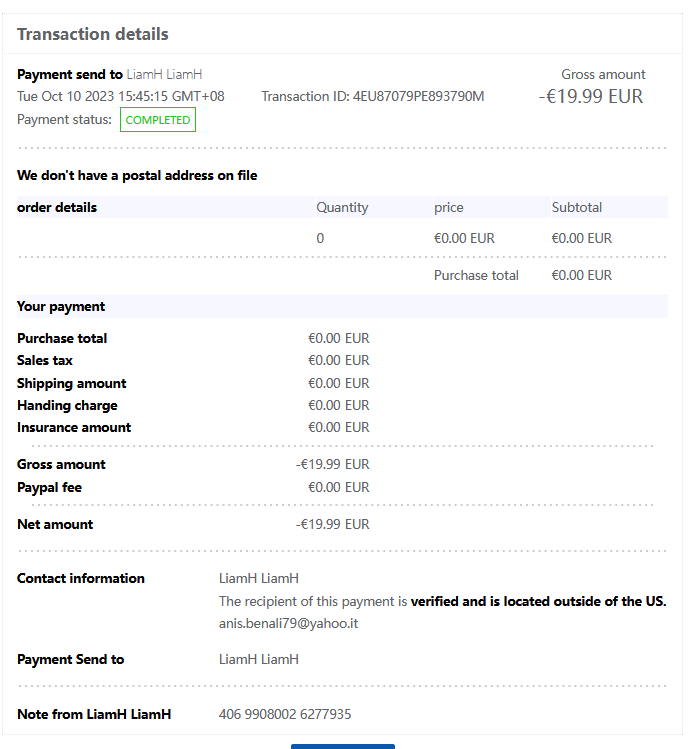The image size is (694, 749).
Task: Click the large -€19.99 EUR gross amount
Action: click(591, 96)
